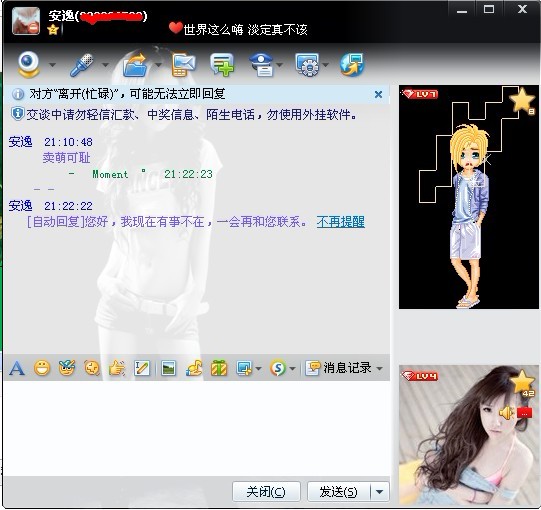Expand the search options arrow
The height and width of the screenshot is (510, 541).
292,369
